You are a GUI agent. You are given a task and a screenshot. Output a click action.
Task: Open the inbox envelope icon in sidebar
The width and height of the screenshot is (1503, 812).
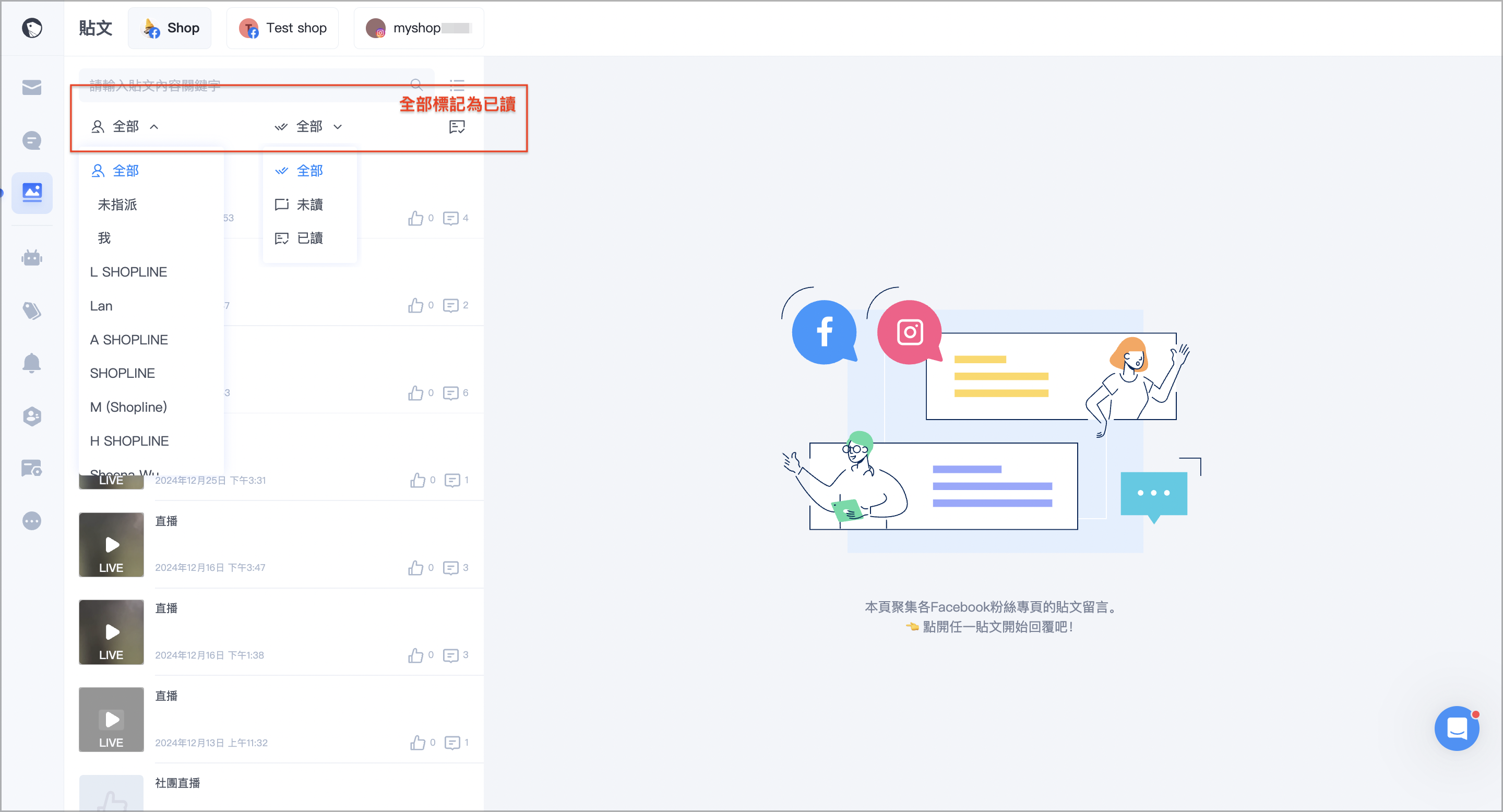(x=31, y=87)
